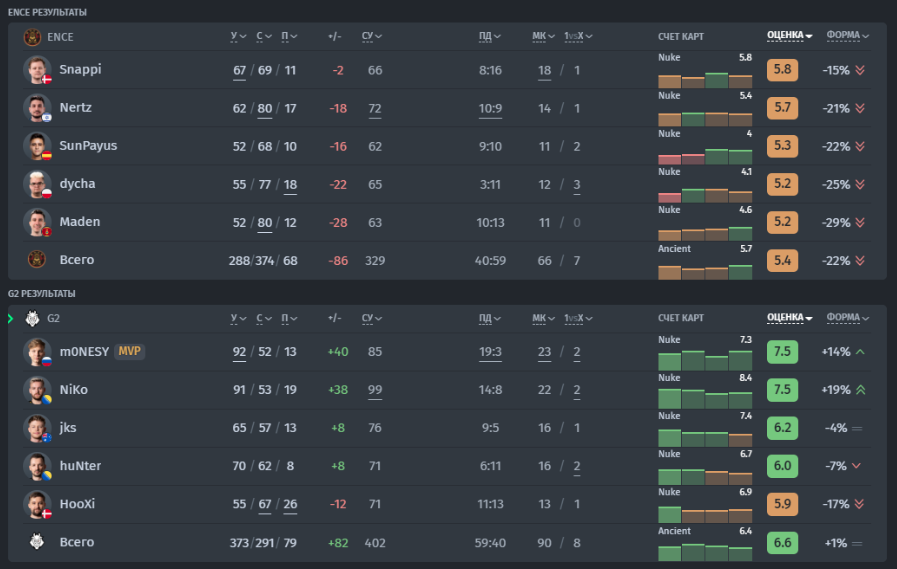The image size is (897, 569).
Task: Open Snappi player profile link
Action: pyautogui.click(x=80, y=69)
